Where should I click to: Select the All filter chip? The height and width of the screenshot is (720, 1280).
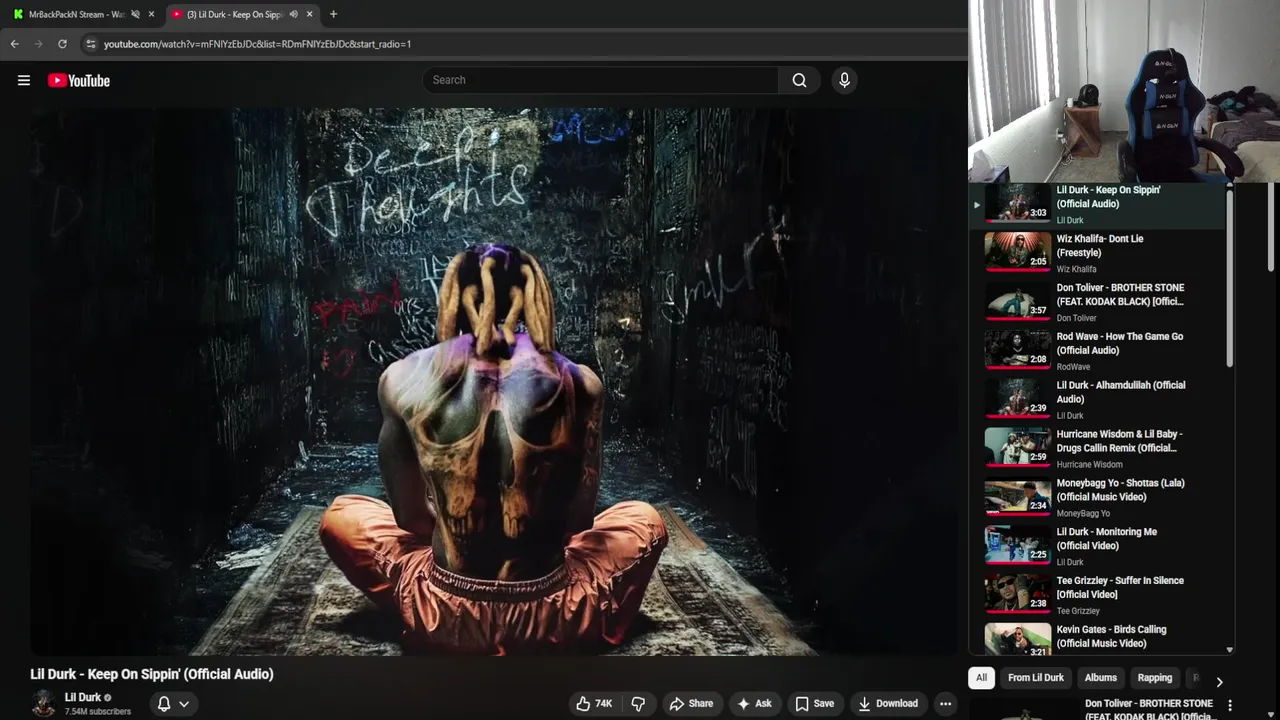(981, 678)
